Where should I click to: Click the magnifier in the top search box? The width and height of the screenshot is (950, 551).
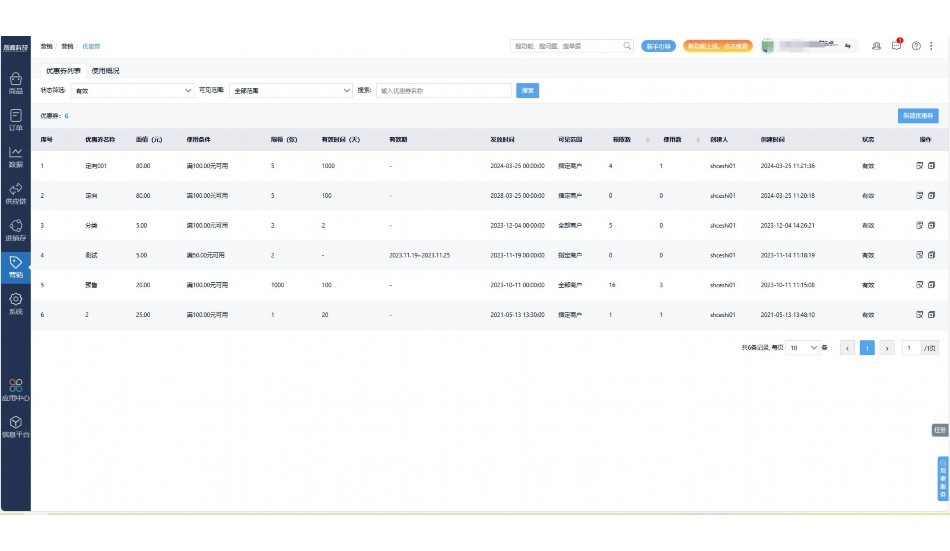(x=627, y=46)
